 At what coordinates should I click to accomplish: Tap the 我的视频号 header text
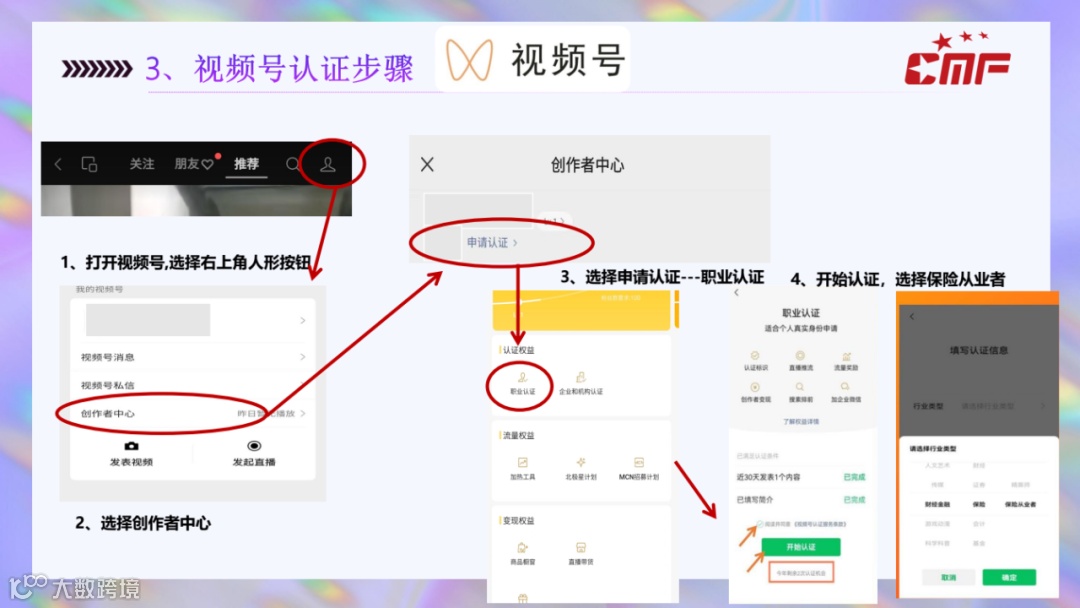pos(99,289)
